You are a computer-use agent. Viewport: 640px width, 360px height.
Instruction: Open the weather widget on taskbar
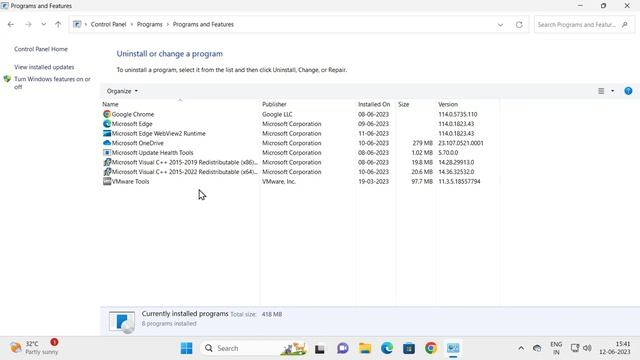(x=34, y=348)
